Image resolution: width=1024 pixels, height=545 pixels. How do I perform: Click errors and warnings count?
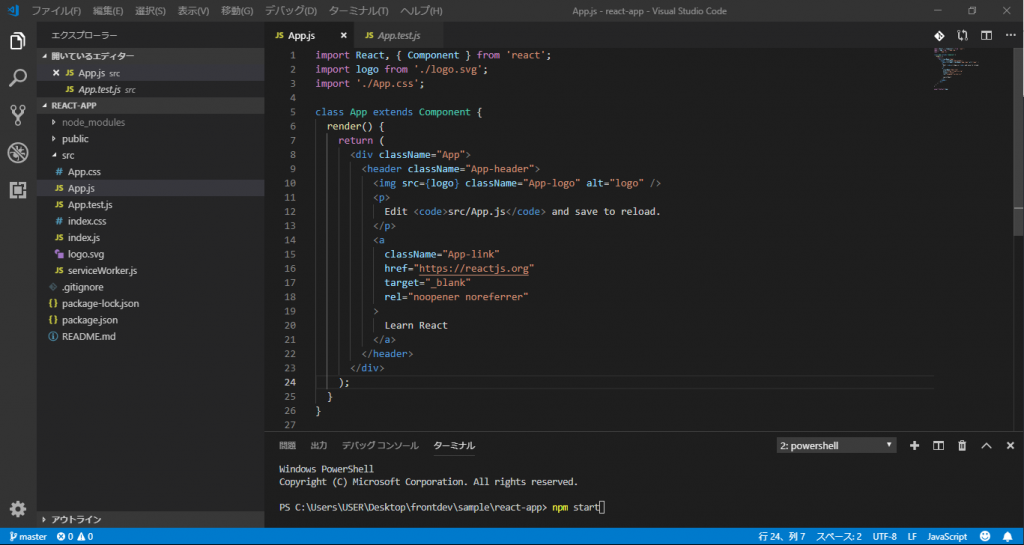coord(74,537)
